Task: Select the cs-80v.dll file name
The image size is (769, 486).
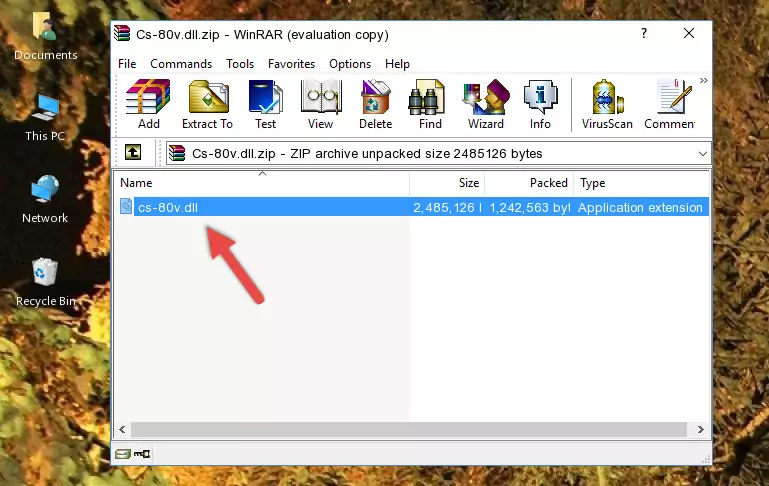Action: (x=168, y=207)
